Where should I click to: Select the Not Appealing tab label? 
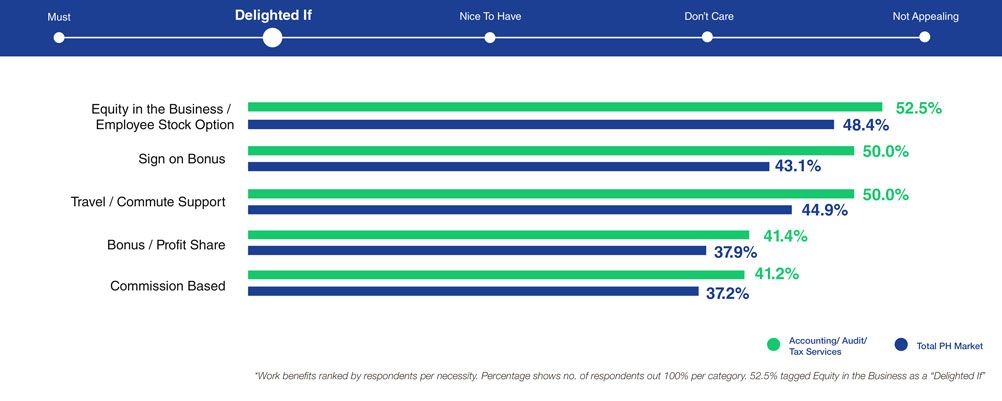tap(924, 16)
